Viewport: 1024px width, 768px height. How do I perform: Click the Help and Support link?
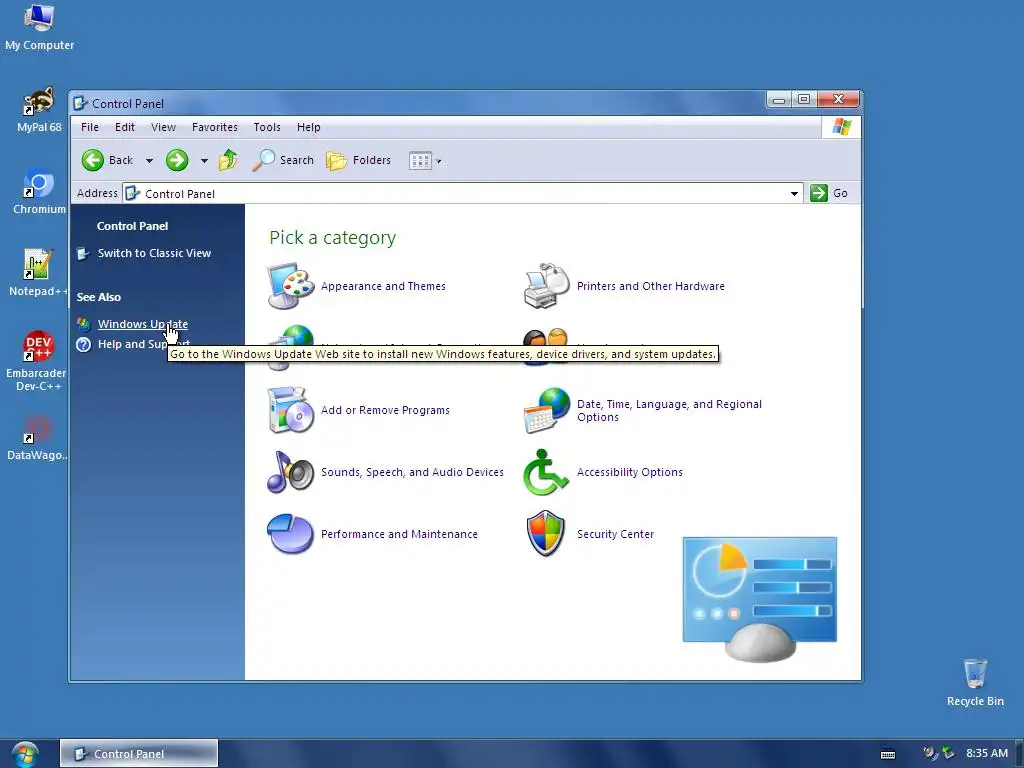[x=144, y=344]
